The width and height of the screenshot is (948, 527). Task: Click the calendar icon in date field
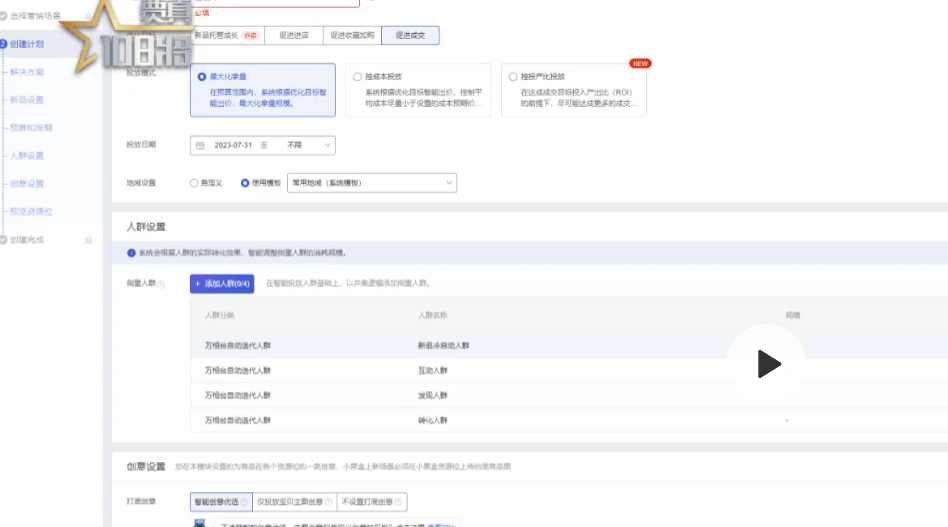200,145
